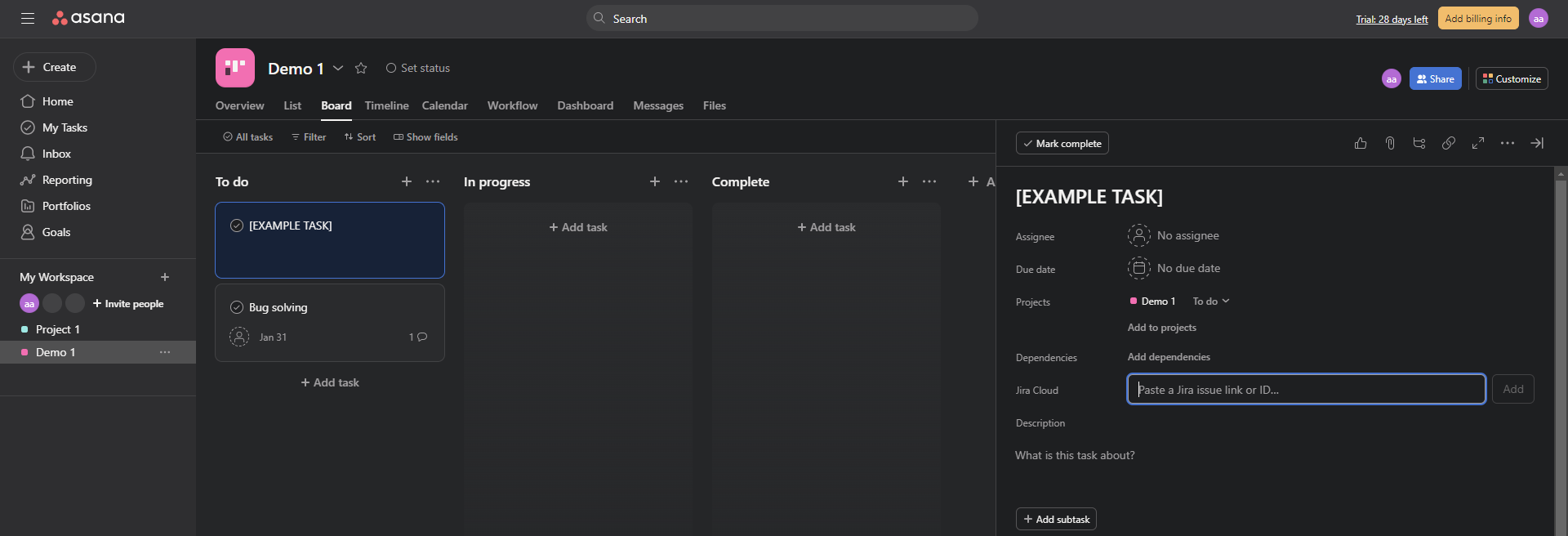Click the Share button

coord(1435,78)
